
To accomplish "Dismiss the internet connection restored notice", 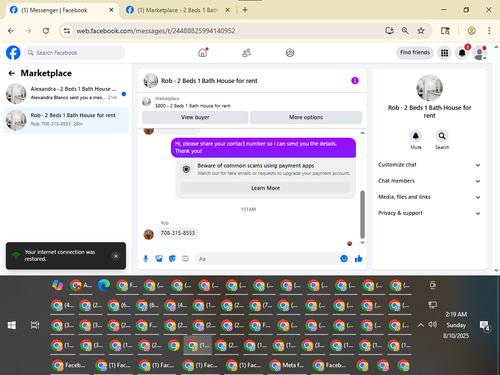I will click(x=116, y=256).
